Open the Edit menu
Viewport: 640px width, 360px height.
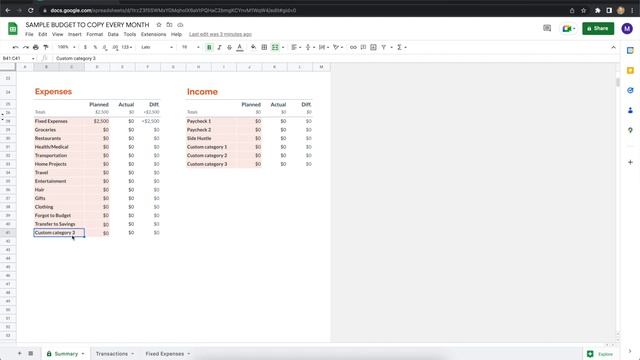[x=43, y=34]
